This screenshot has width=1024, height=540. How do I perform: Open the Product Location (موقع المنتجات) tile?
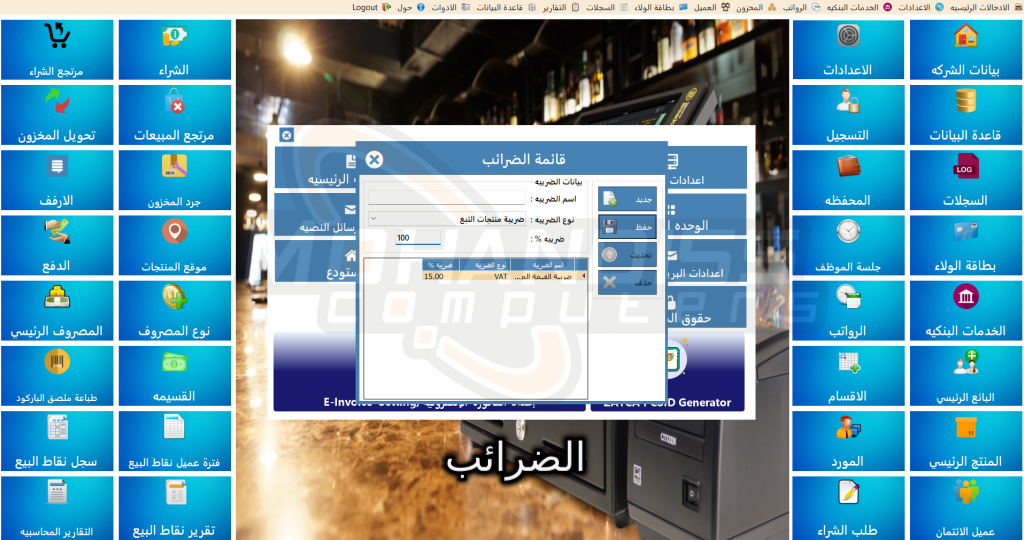(x=175, y=243)
